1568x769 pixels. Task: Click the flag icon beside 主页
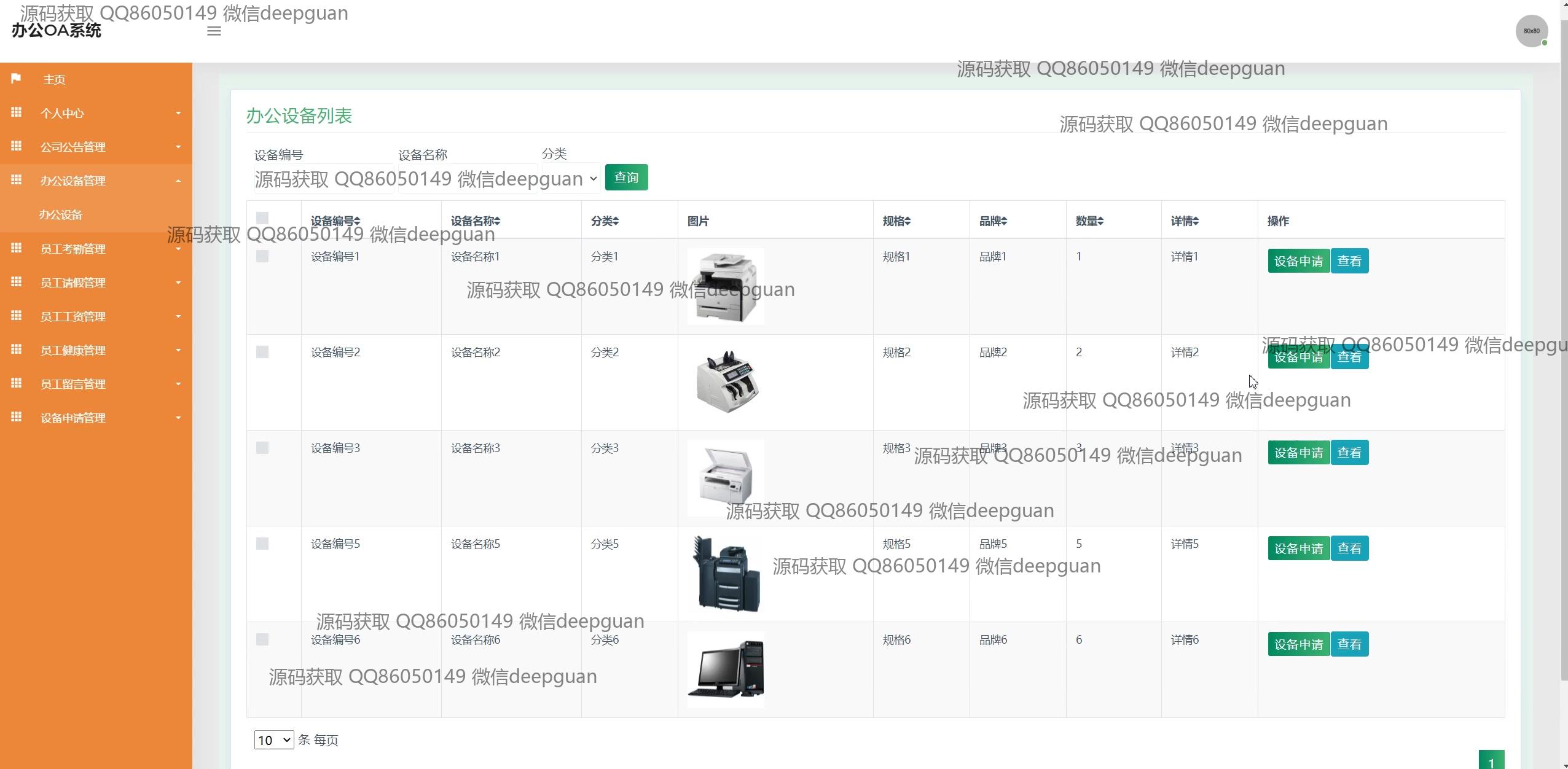16,79
